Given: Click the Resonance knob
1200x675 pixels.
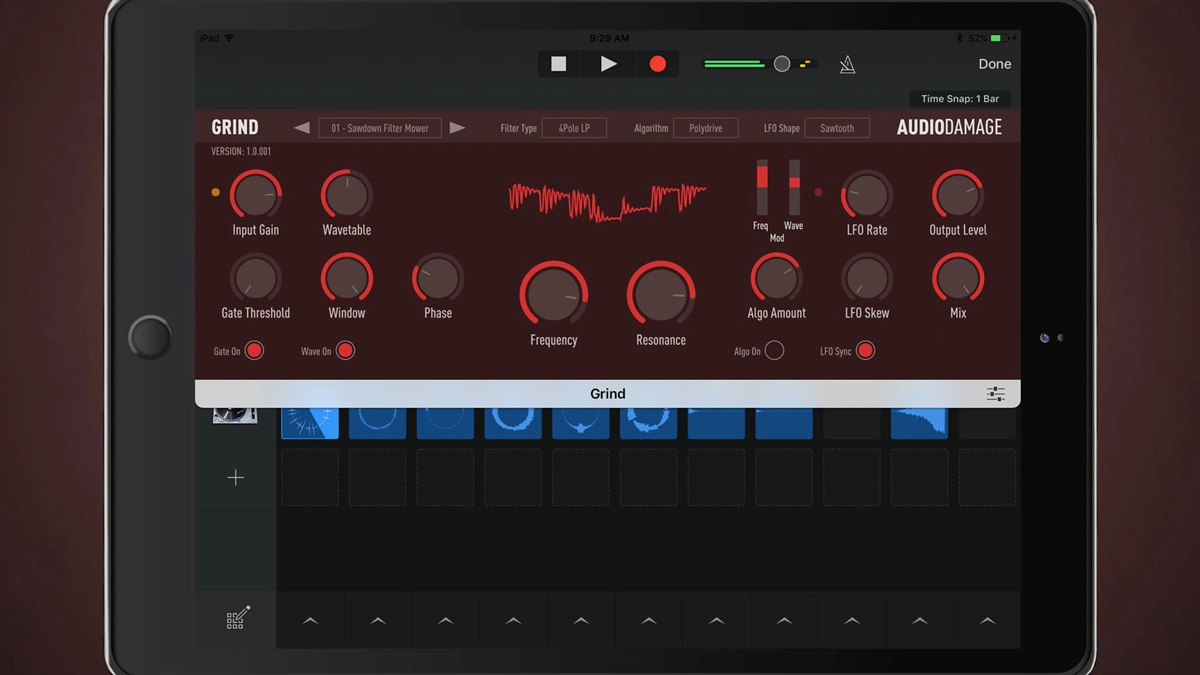Looking at the screenshot, I should pyautogui.click(x=661, y=296).
